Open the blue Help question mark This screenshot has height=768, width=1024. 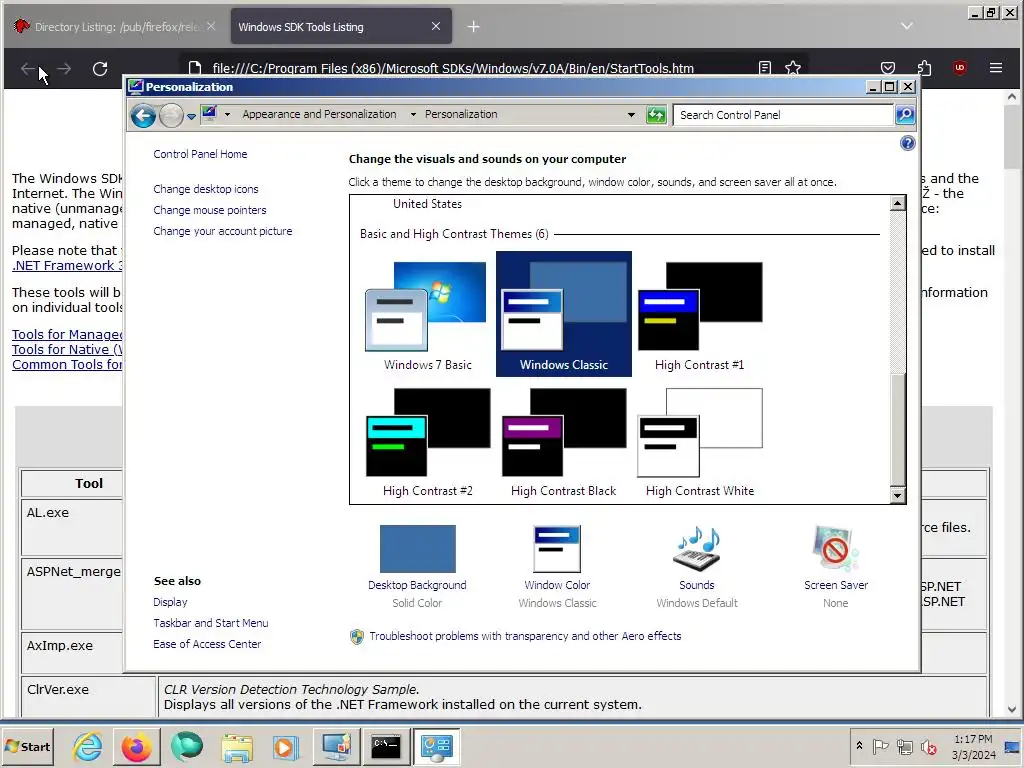pyautogui.click(x=907, y=143)
